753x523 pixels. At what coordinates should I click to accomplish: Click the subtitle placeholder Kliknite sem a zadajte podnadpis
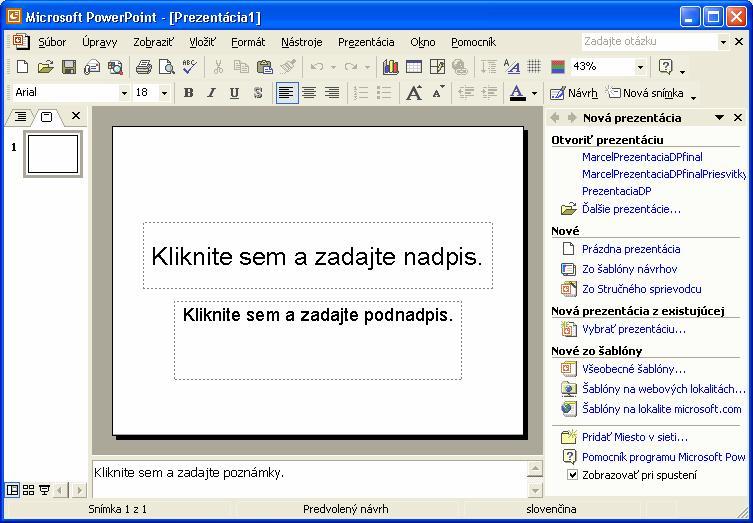pos(318,340)
